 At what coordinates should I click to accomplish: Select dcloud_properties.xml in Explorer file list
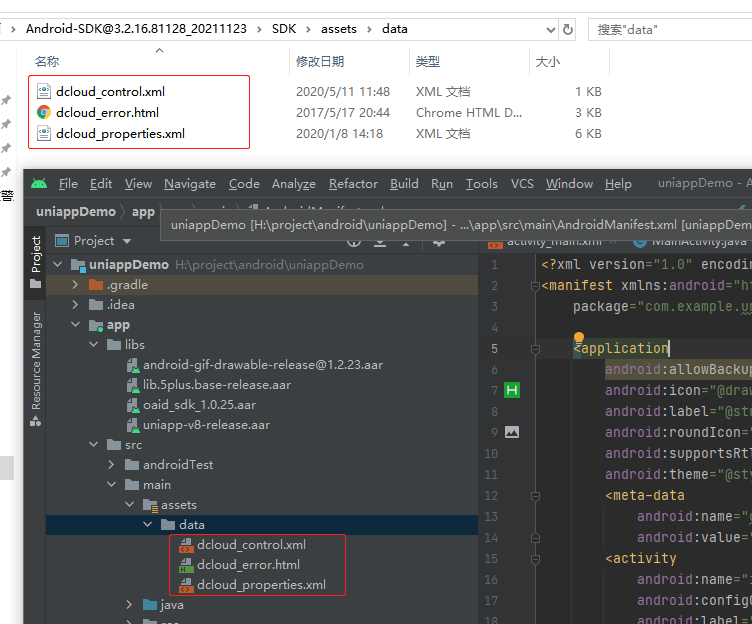point(120,134)
